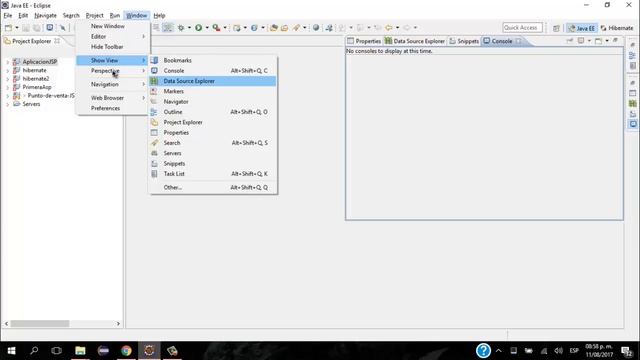
Task: Click New Window in the Window menu
Action: [112, 26]
